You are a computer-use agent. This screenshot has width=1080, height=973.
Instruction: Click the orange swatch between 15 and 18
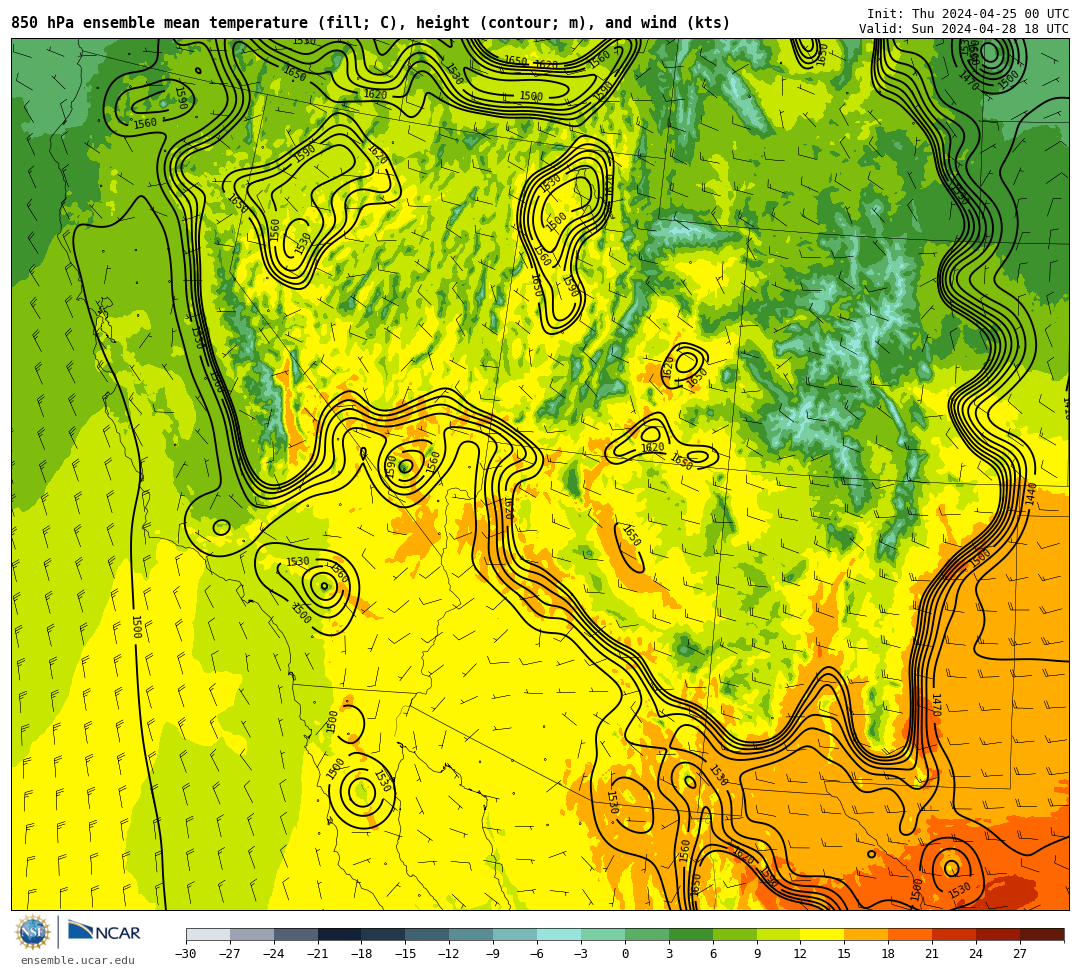coord(866,934)
